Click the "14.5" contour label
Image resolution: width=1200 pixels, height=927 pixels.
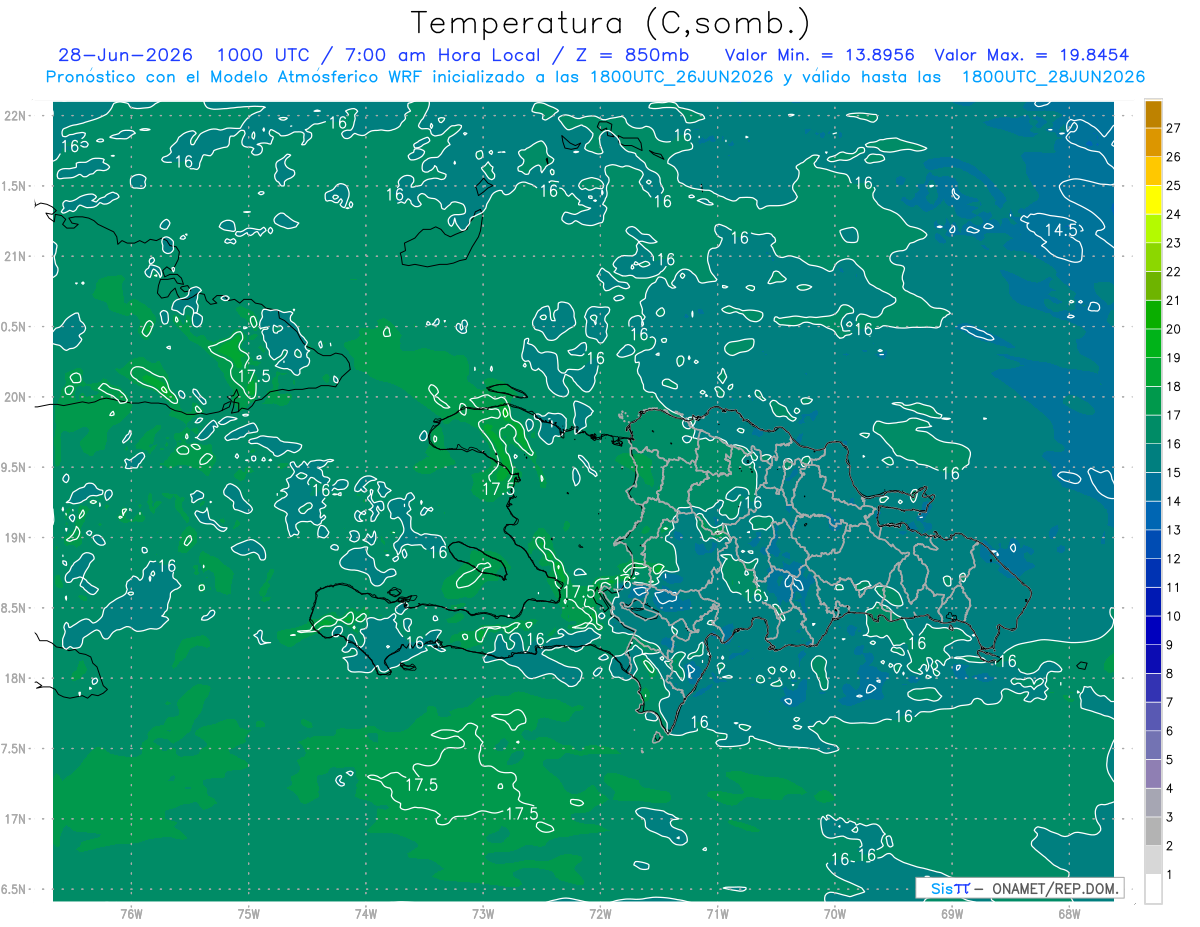[x=1061, y=230]
